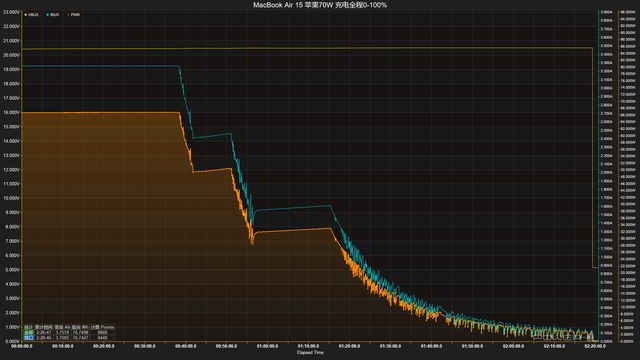Click the 00:40:00.0 time axis tick
The height and width of the screenshot is (360, 640).
[186, 346]
